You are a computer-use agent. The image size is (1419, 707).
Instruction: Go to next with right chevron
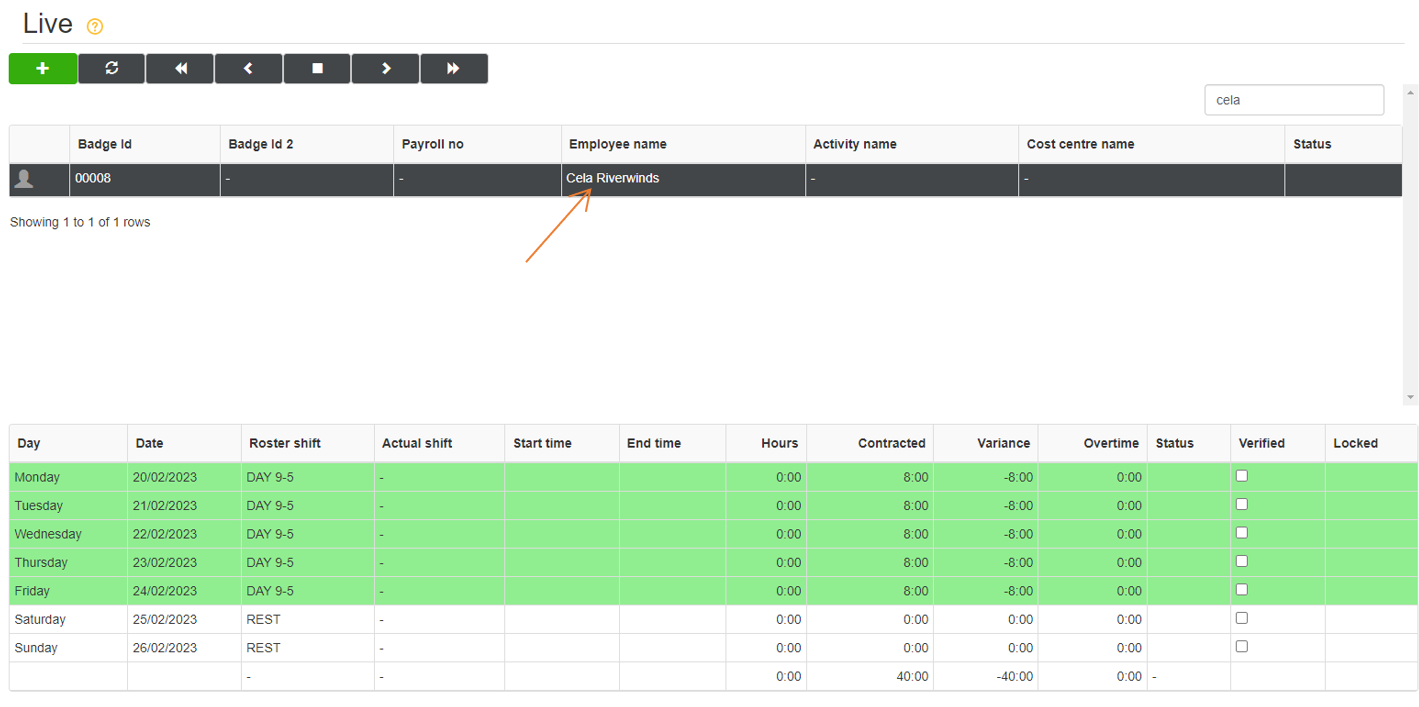click(385, 69)
